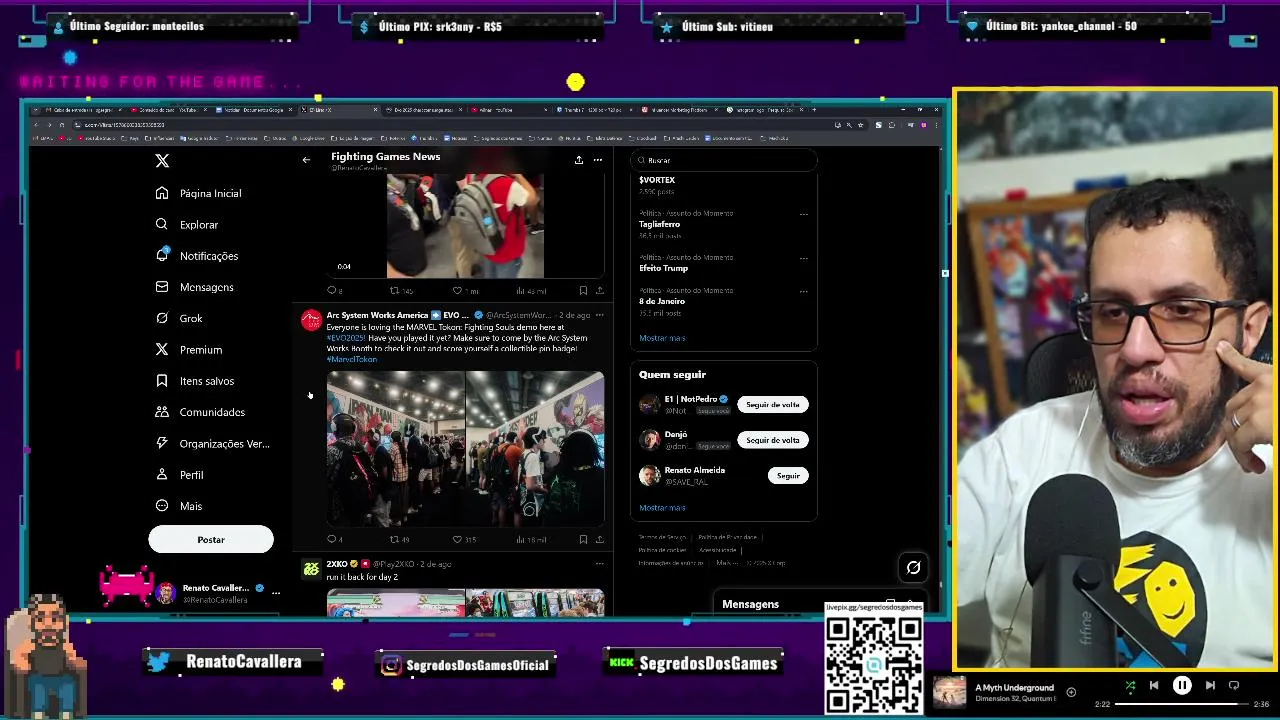Share the Arc System Works post
This screenshot has height=720, width=1280.
[599, 539]
